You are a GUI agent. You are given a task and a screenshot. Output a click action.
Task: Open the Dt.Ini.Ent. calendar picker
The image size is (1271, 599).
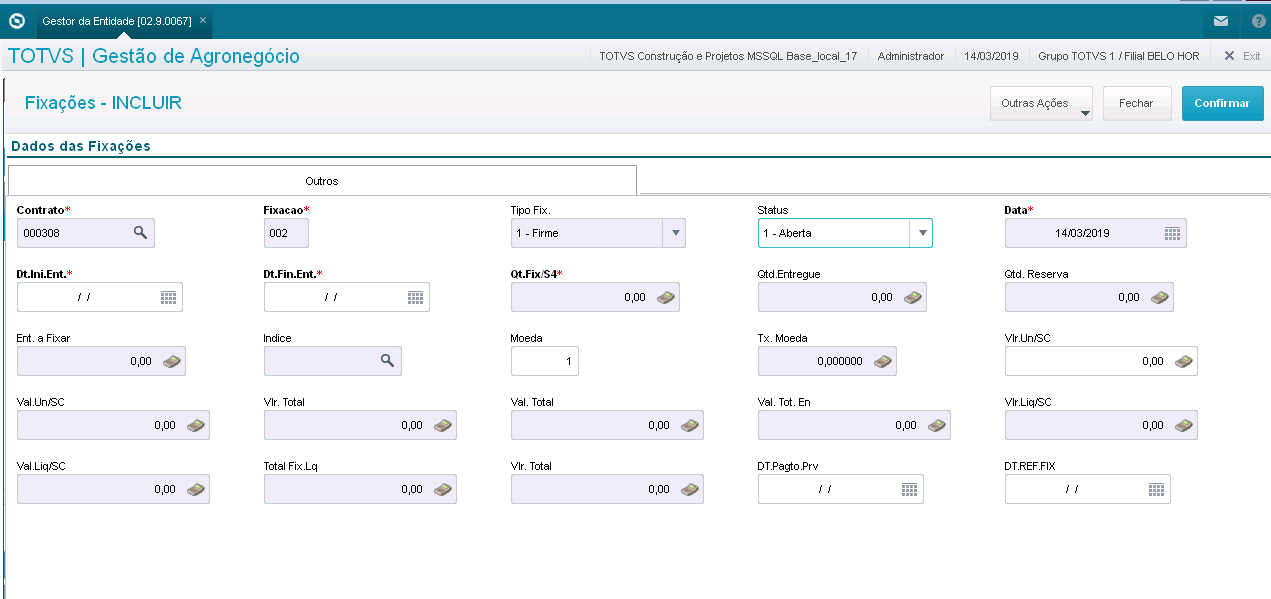point(169,297)
